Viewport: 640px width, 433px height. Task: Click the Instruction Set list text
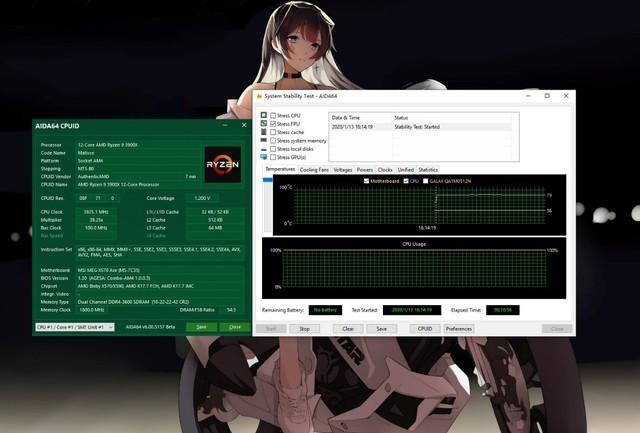click(x=159, y=252)
